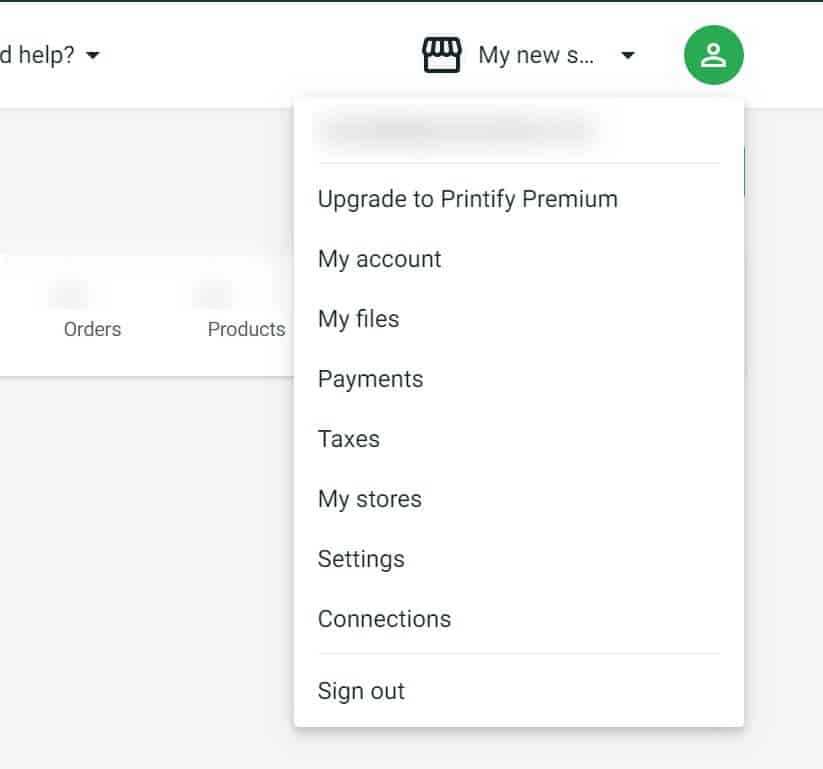Viewport: 823px width, 769px height.
Task: Open Connections in the account menu
Action: coord(384,619)
